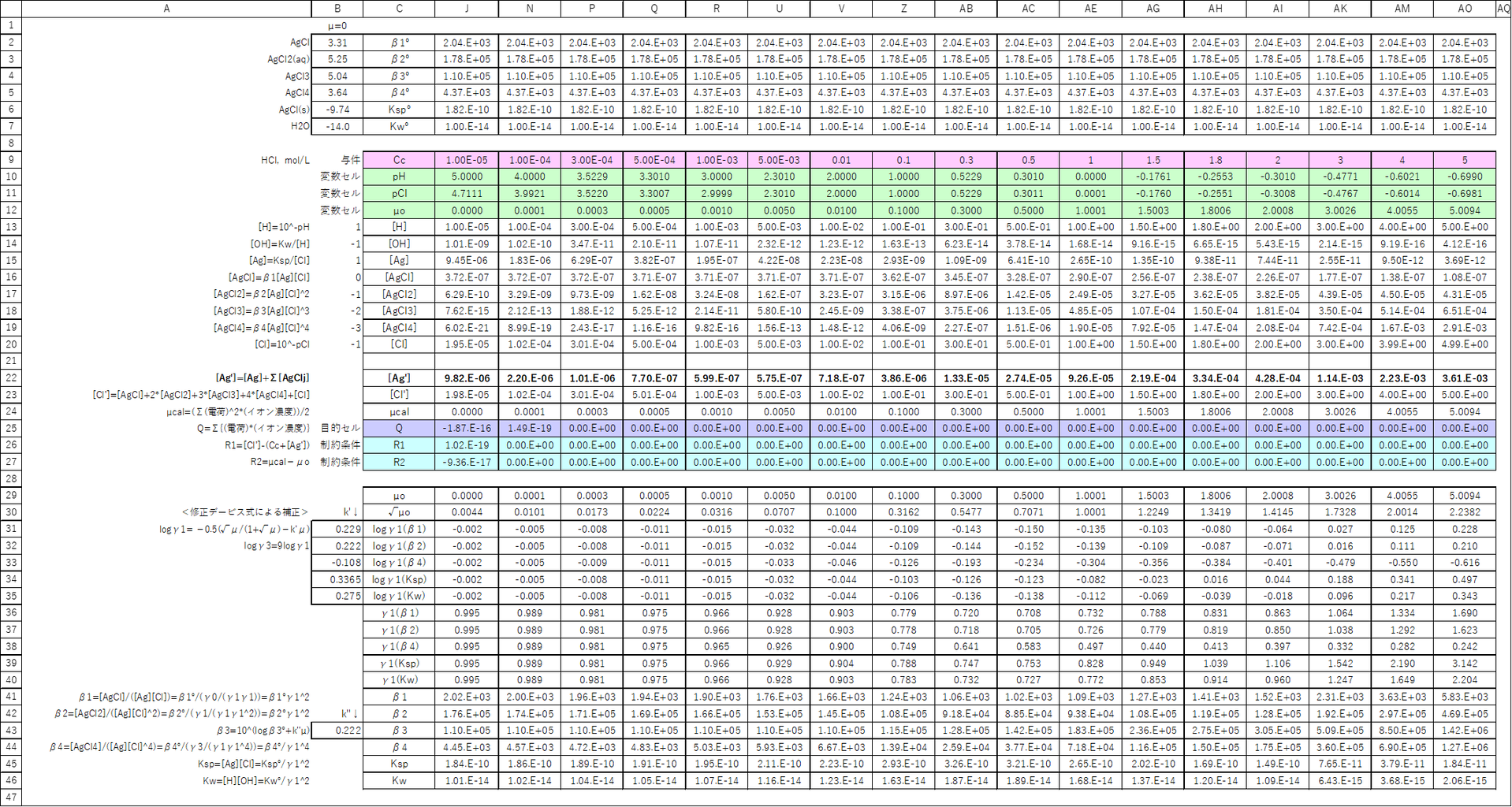Select row 9 header

[x=11, y=160]
